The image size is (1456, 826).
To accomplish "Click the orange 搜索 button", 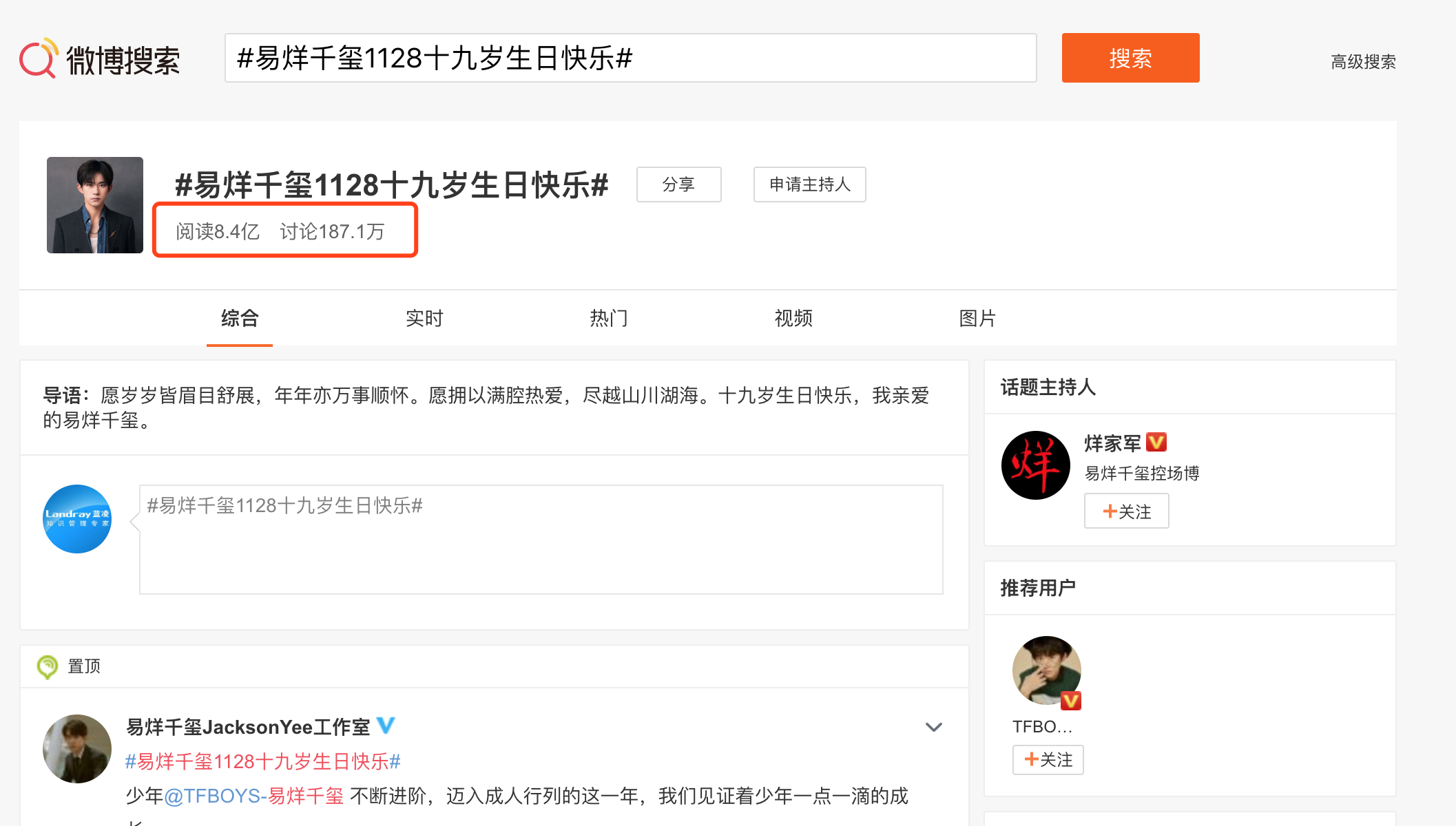I will pos(1131,58).
